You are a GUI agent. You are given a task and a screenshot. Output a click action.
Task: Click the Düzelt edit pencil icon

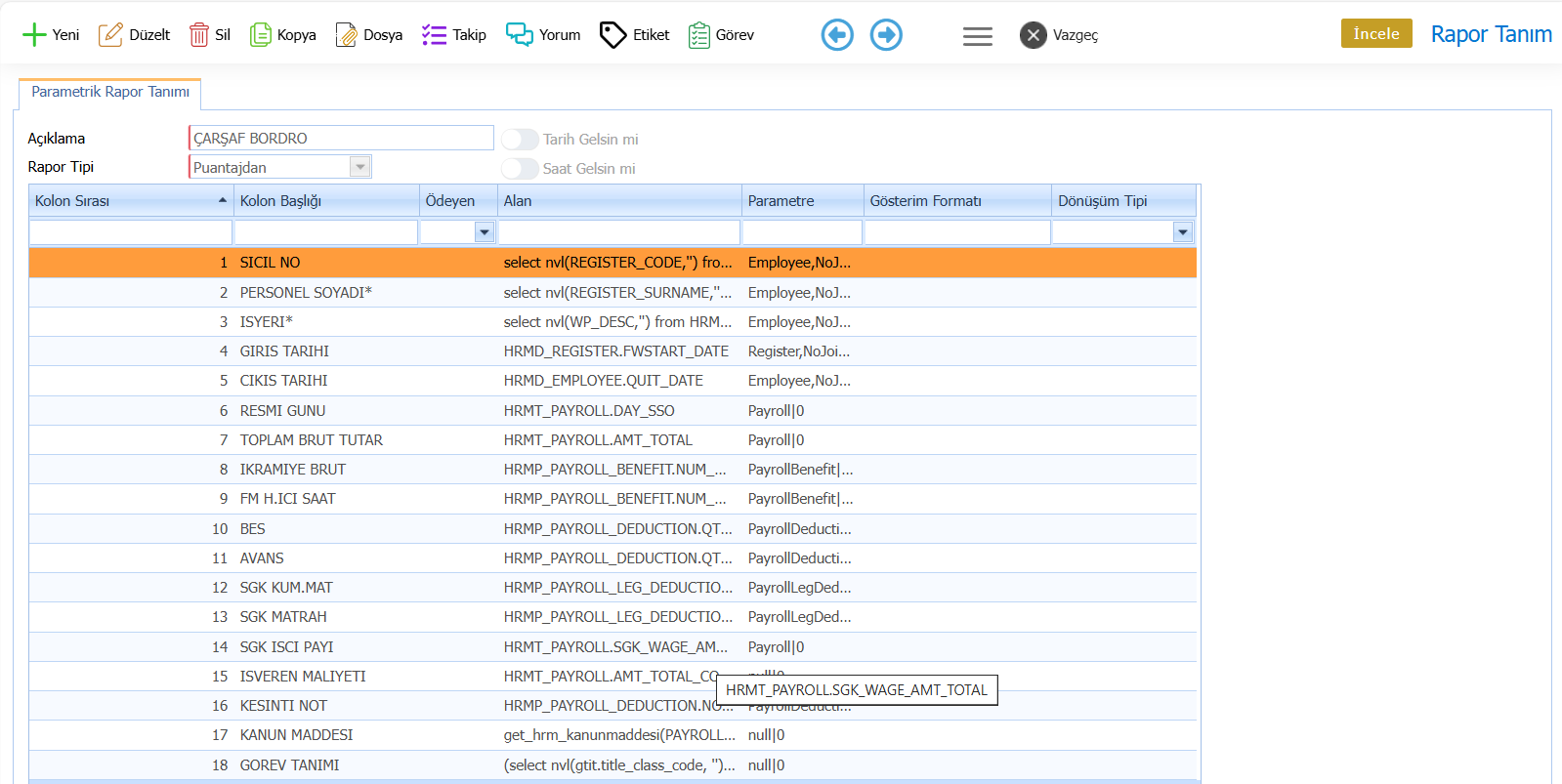pos(110,35)
